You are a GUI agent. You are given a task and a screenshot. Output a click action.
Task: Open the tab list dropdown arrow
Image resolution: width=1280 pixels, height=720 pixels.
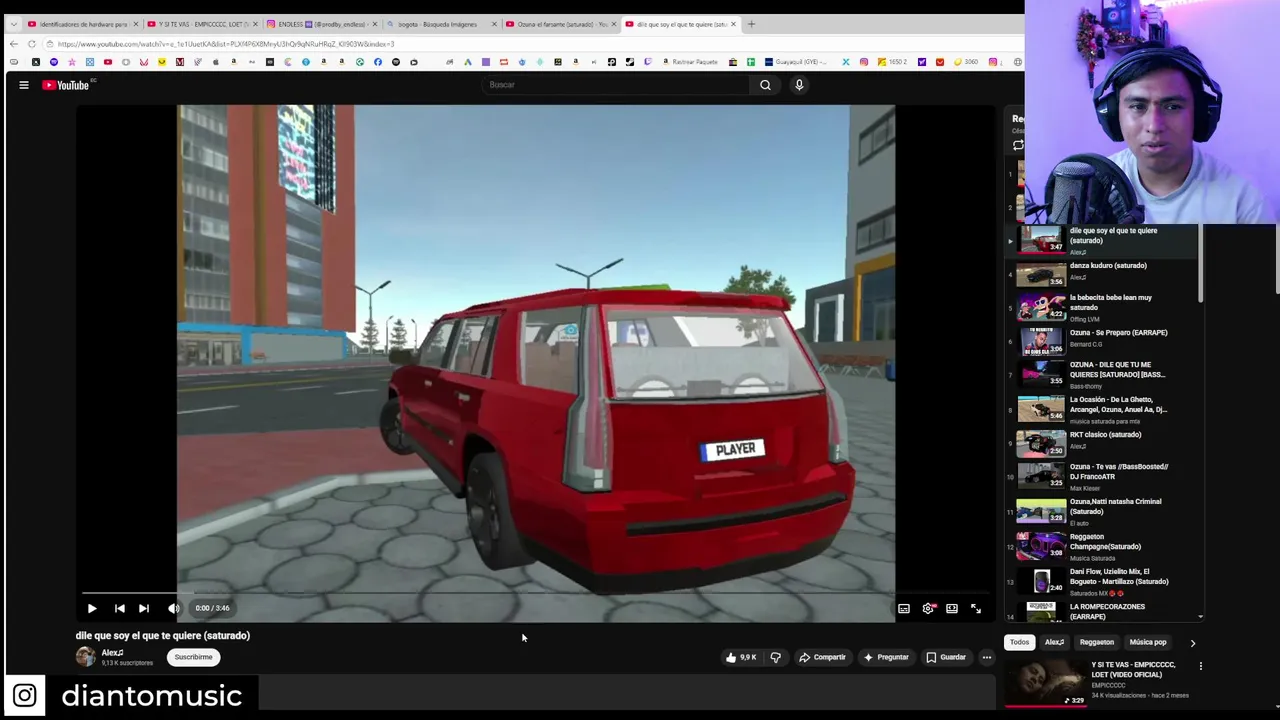click(13, 24)
